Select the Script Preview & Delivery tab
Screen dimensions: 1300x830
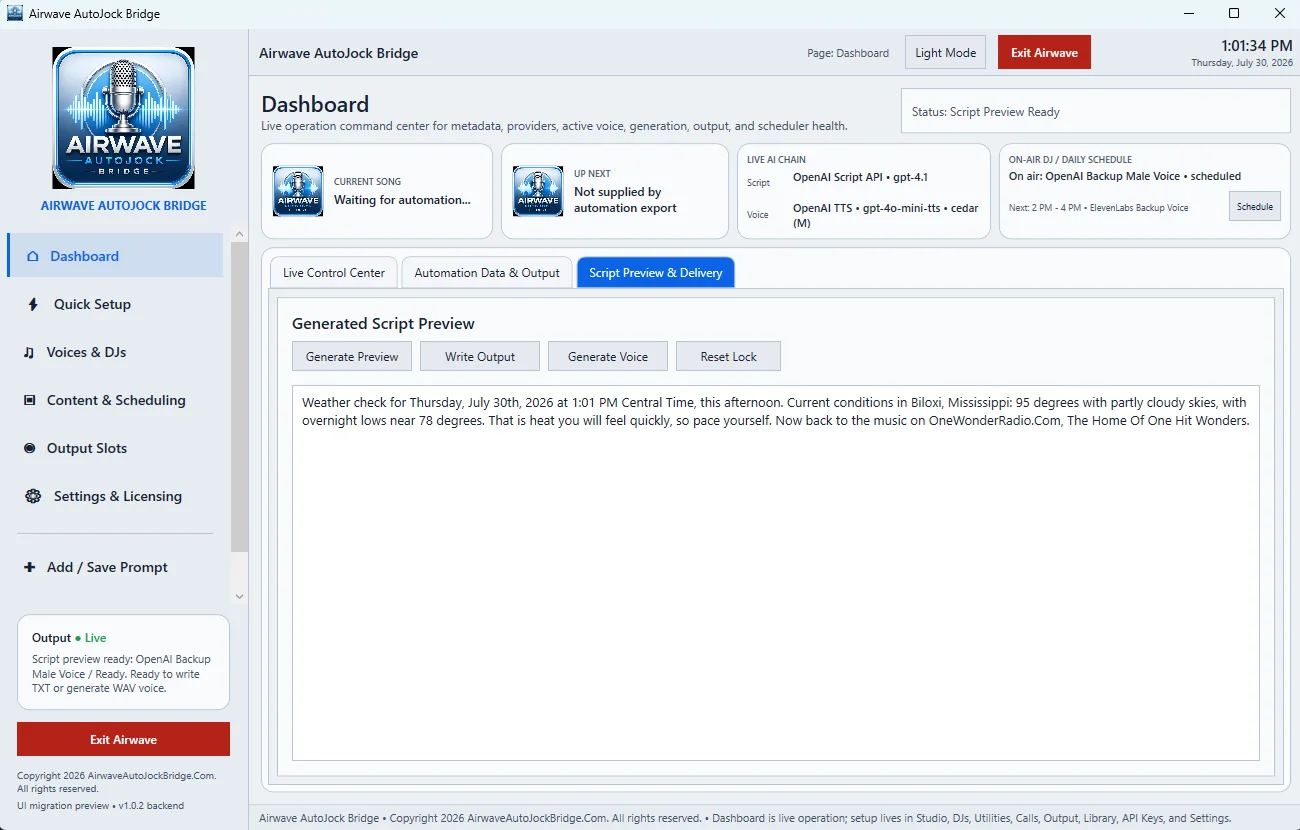(656, 272)
